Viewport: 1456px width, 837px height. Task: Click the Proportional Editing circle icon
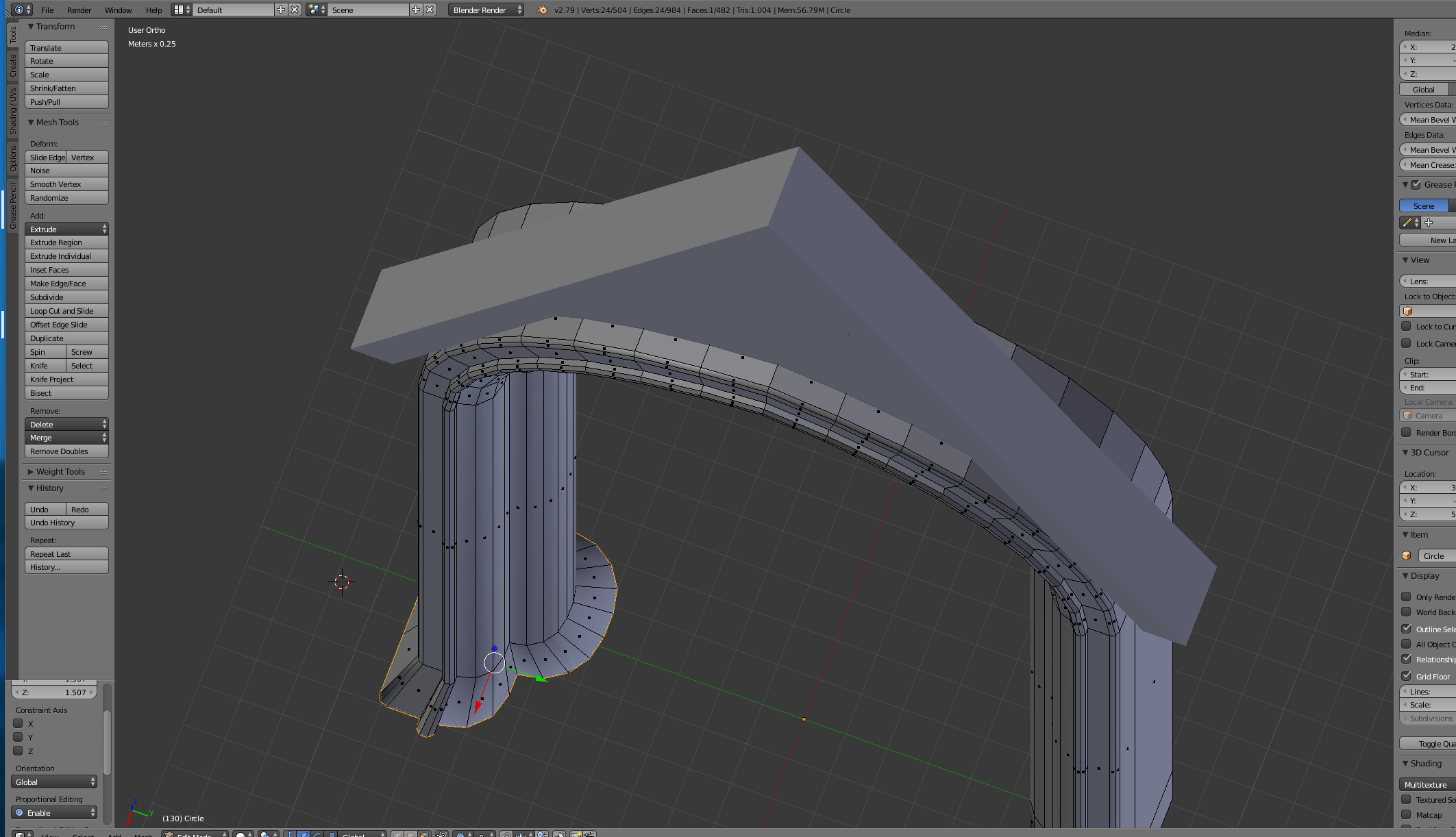19,813
